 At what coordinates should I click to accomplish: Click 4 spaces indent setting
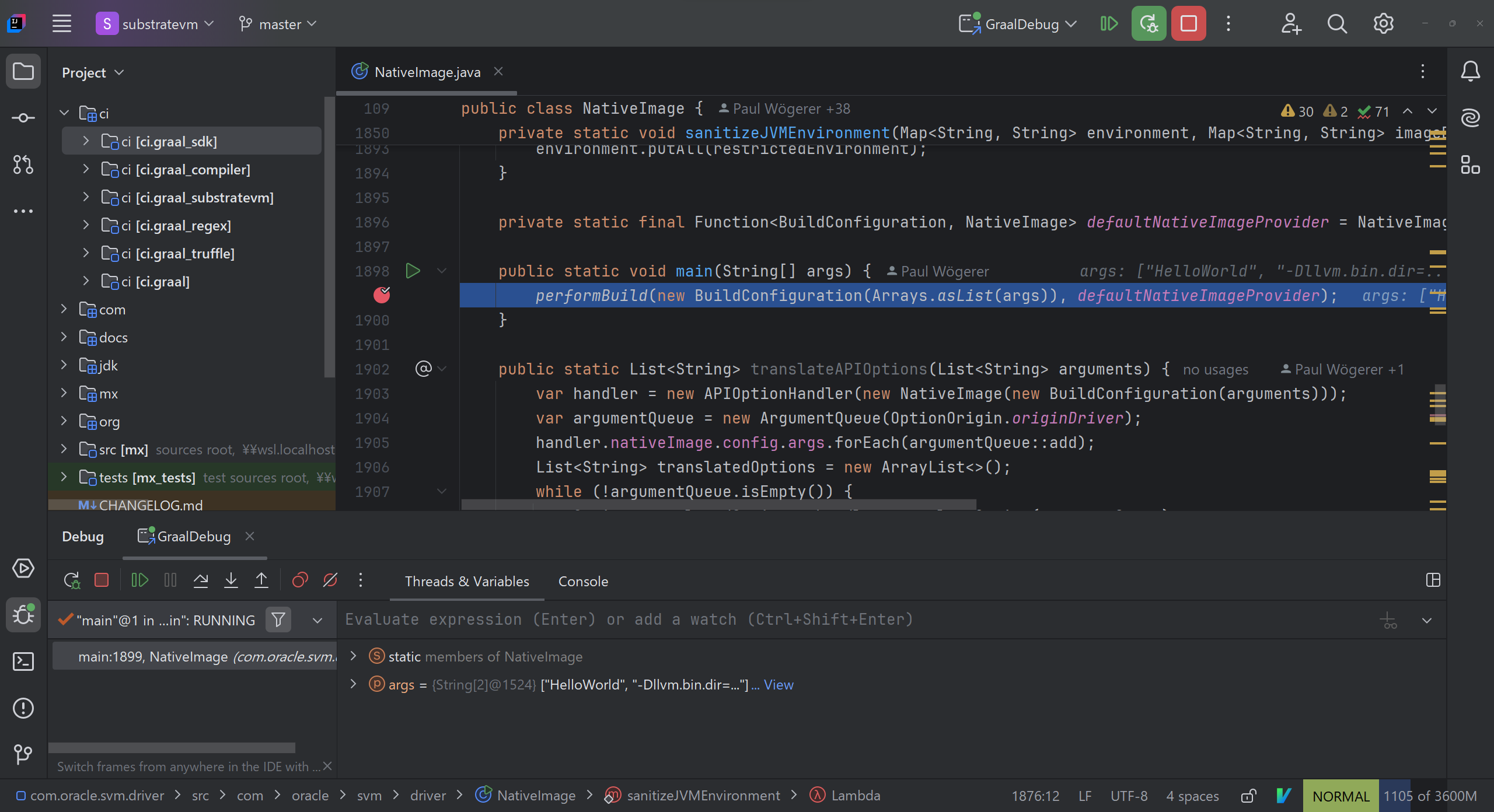(x=1192, y=796)
